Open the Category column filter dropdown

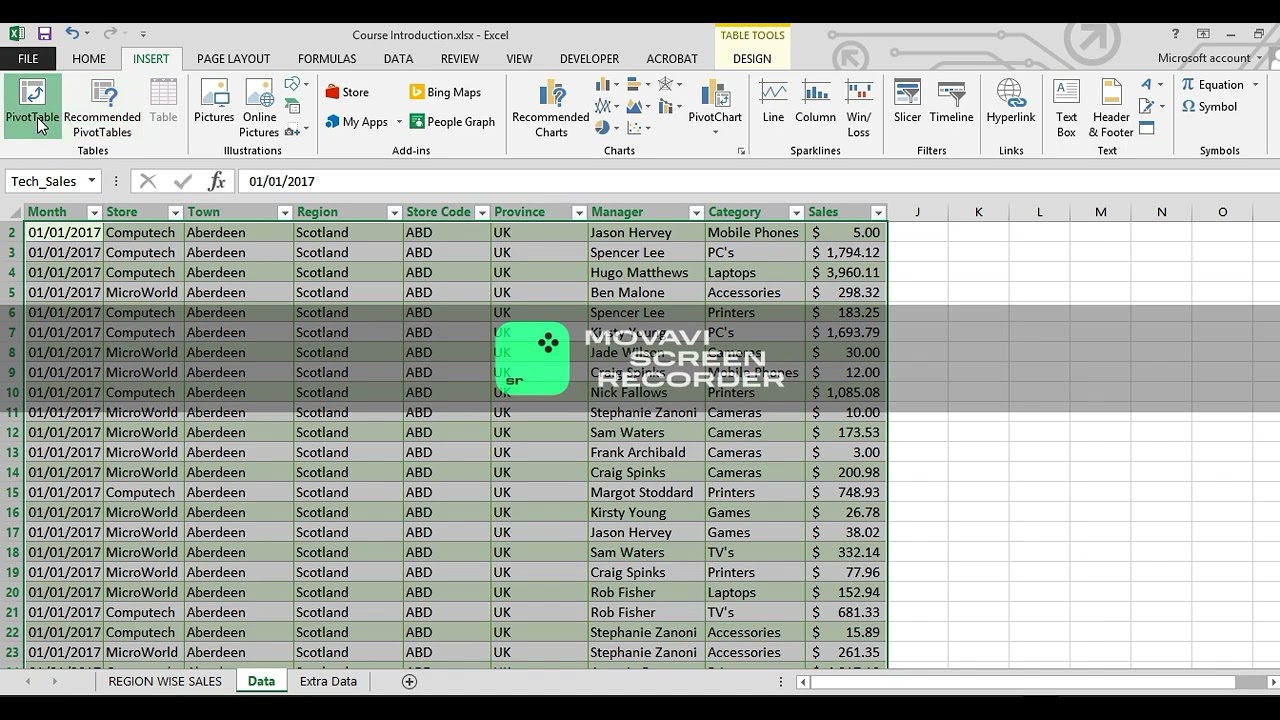[x=796, y=213]
